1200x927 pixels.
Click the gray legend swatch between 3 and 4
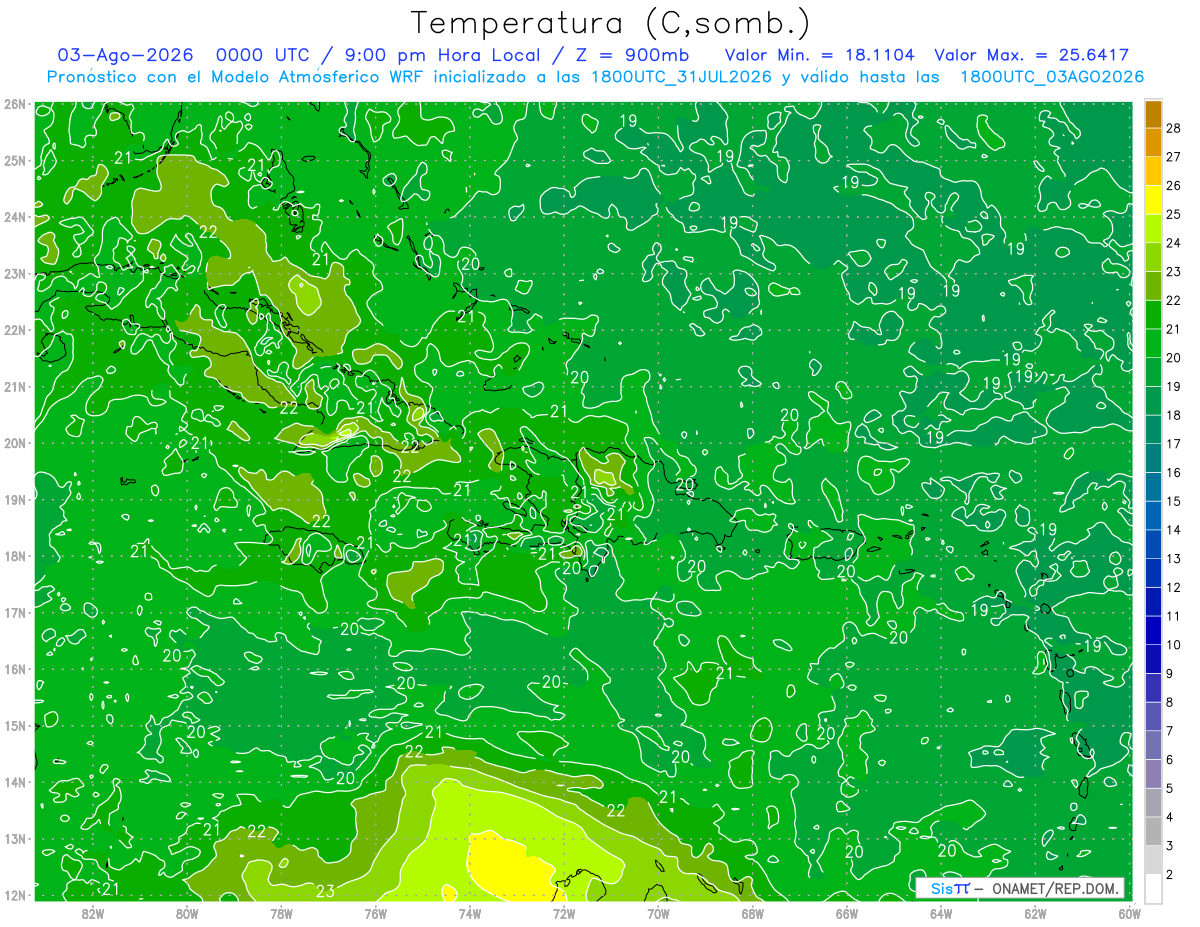(x=1153, y=831)
